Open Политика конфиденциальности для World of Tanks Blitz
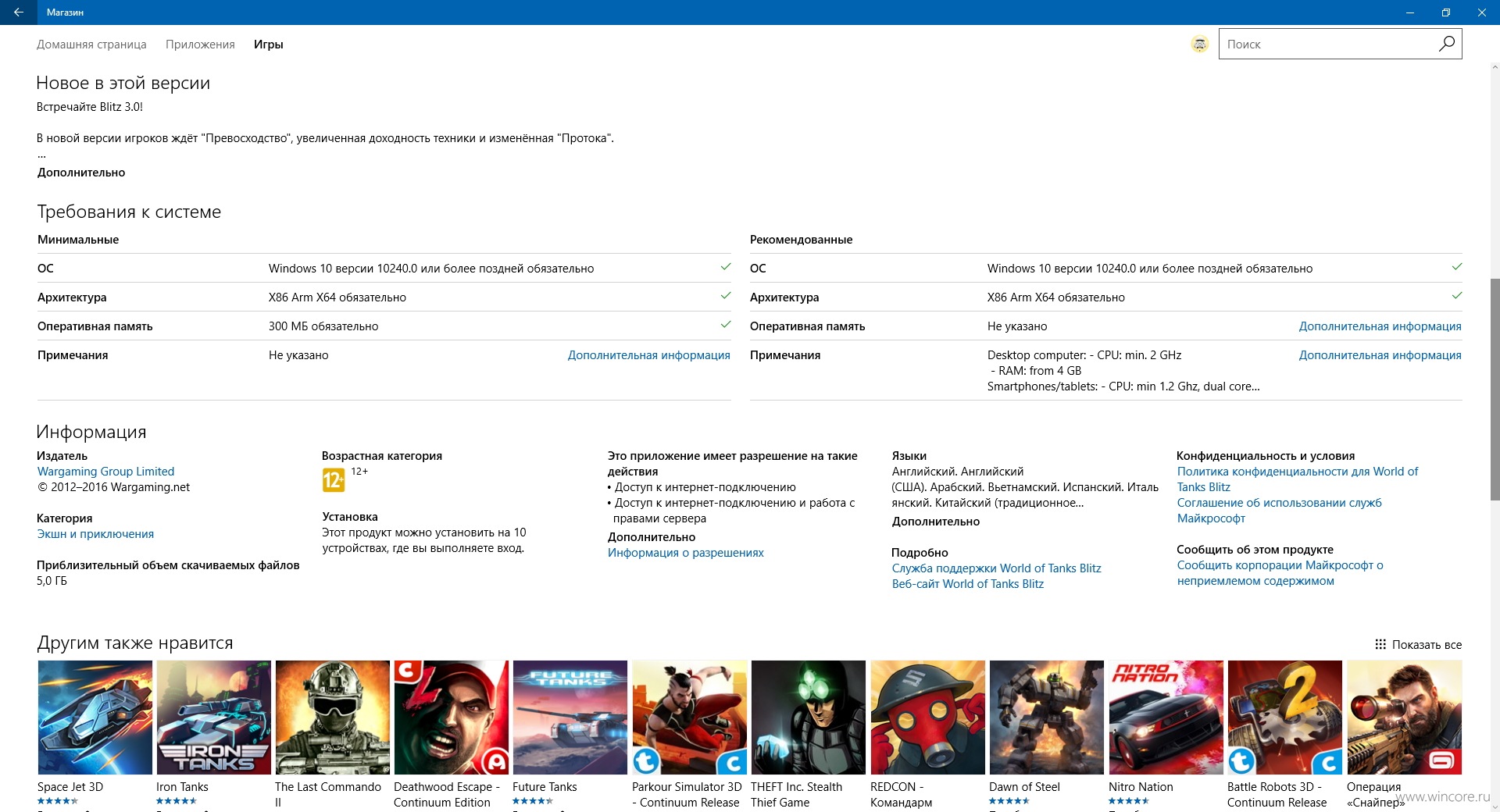This screenshot has width=1500, height=812. click(1298, 479)
